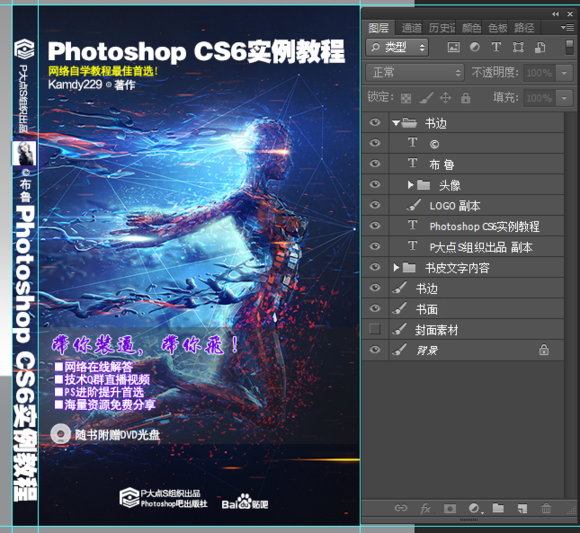Viewport: 580px width, 533px height.
Task: Open the 填充 fill slider dropdown
Action: [564, 98]
